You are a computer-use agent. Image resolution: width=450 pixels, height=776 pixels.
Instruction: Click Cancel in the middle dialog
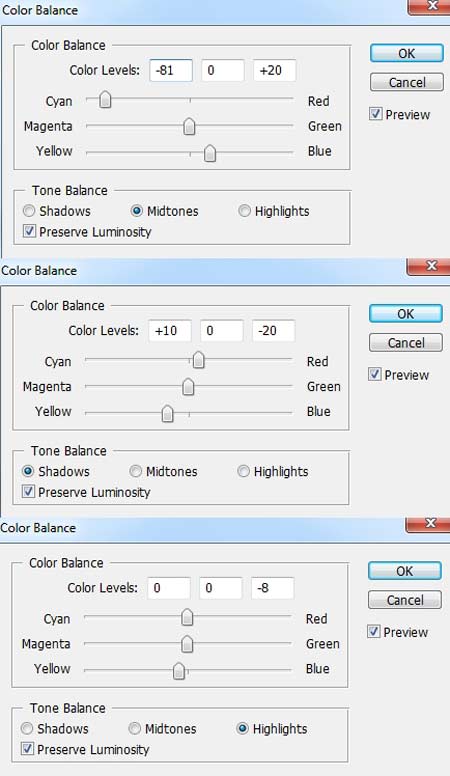(405, 342)
